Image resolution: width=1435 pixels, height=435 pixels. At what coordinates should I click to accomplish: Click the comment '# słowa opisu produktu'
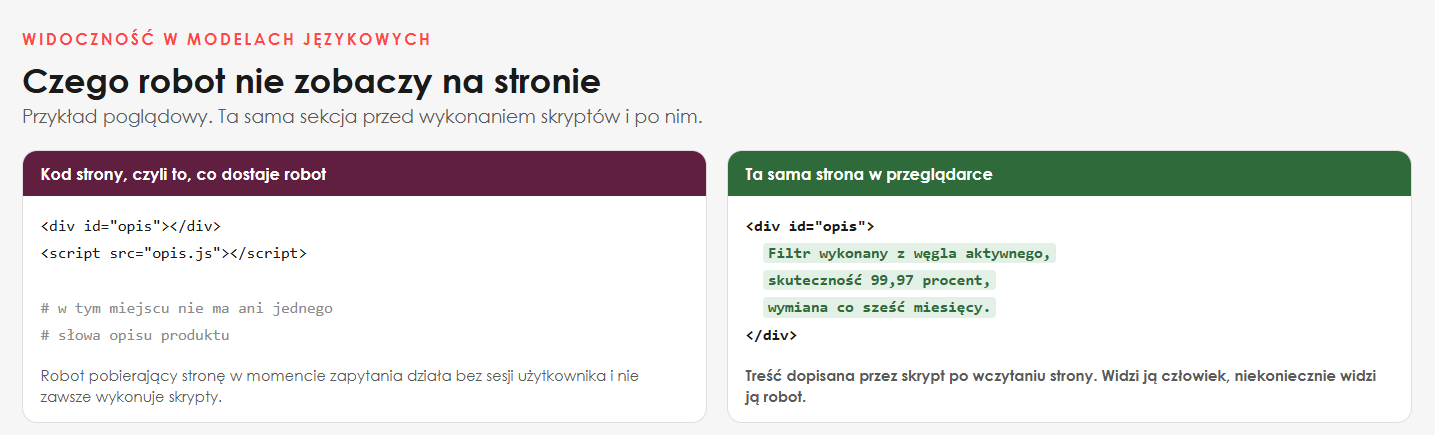tap(135, 335)
